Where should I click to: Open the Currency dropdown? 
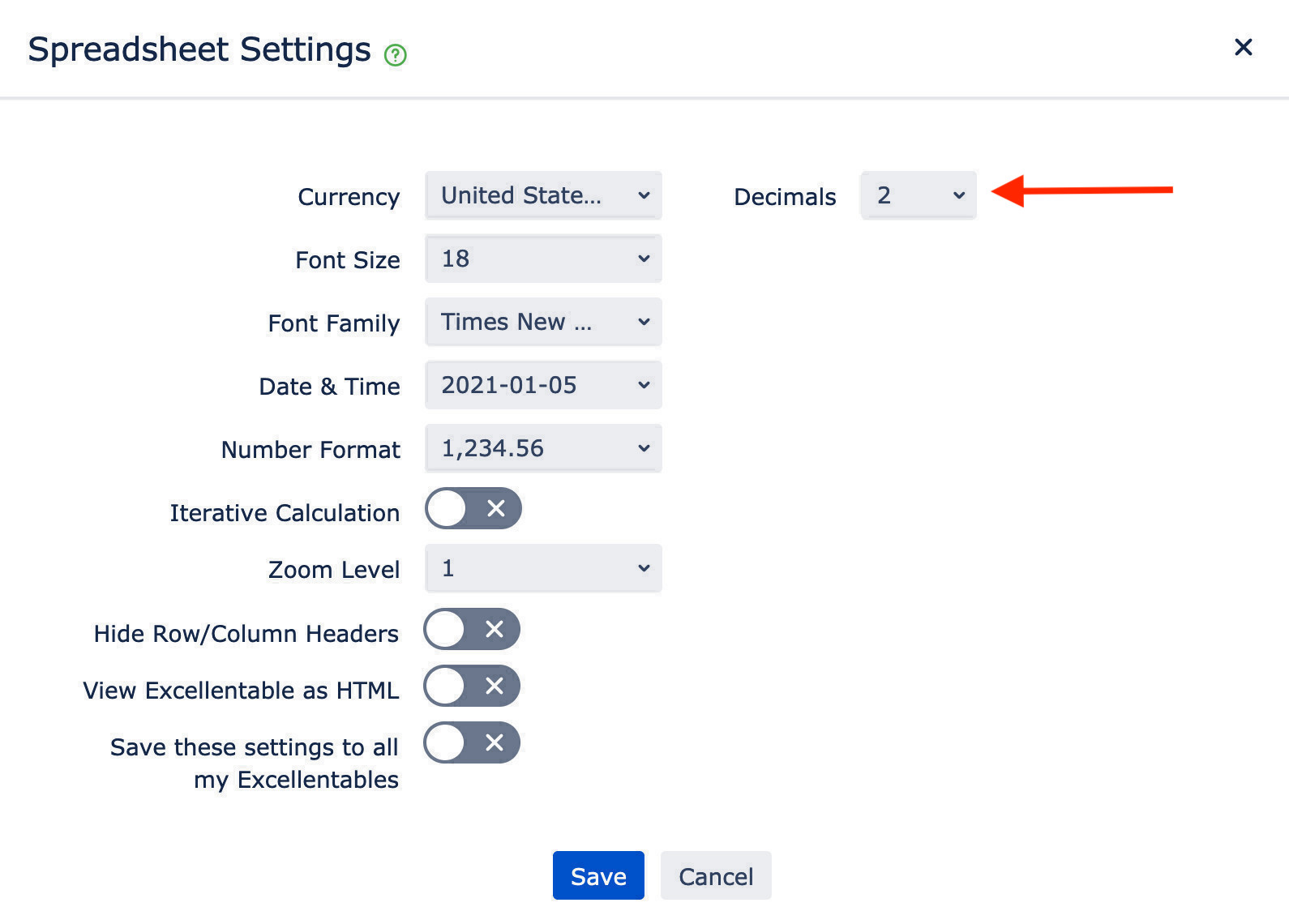pyautogui.click(x=543, y=195)
